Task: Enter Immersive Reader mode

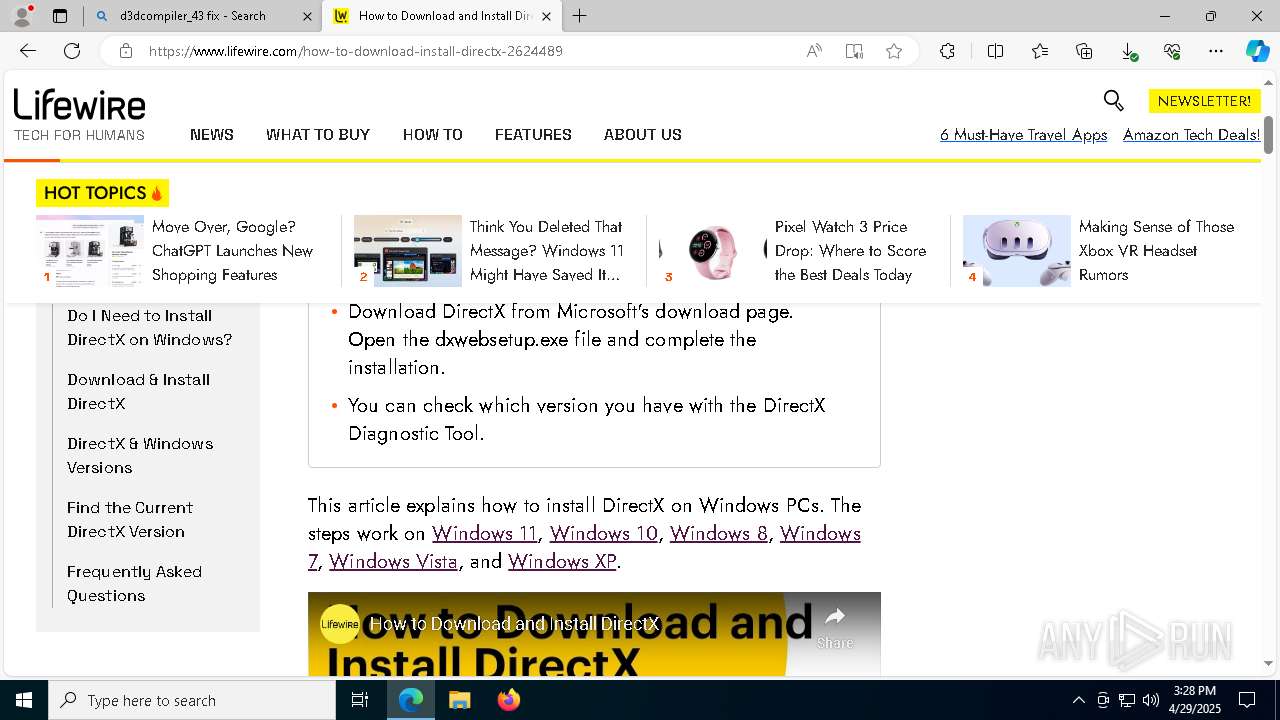Action: (854, 51)
